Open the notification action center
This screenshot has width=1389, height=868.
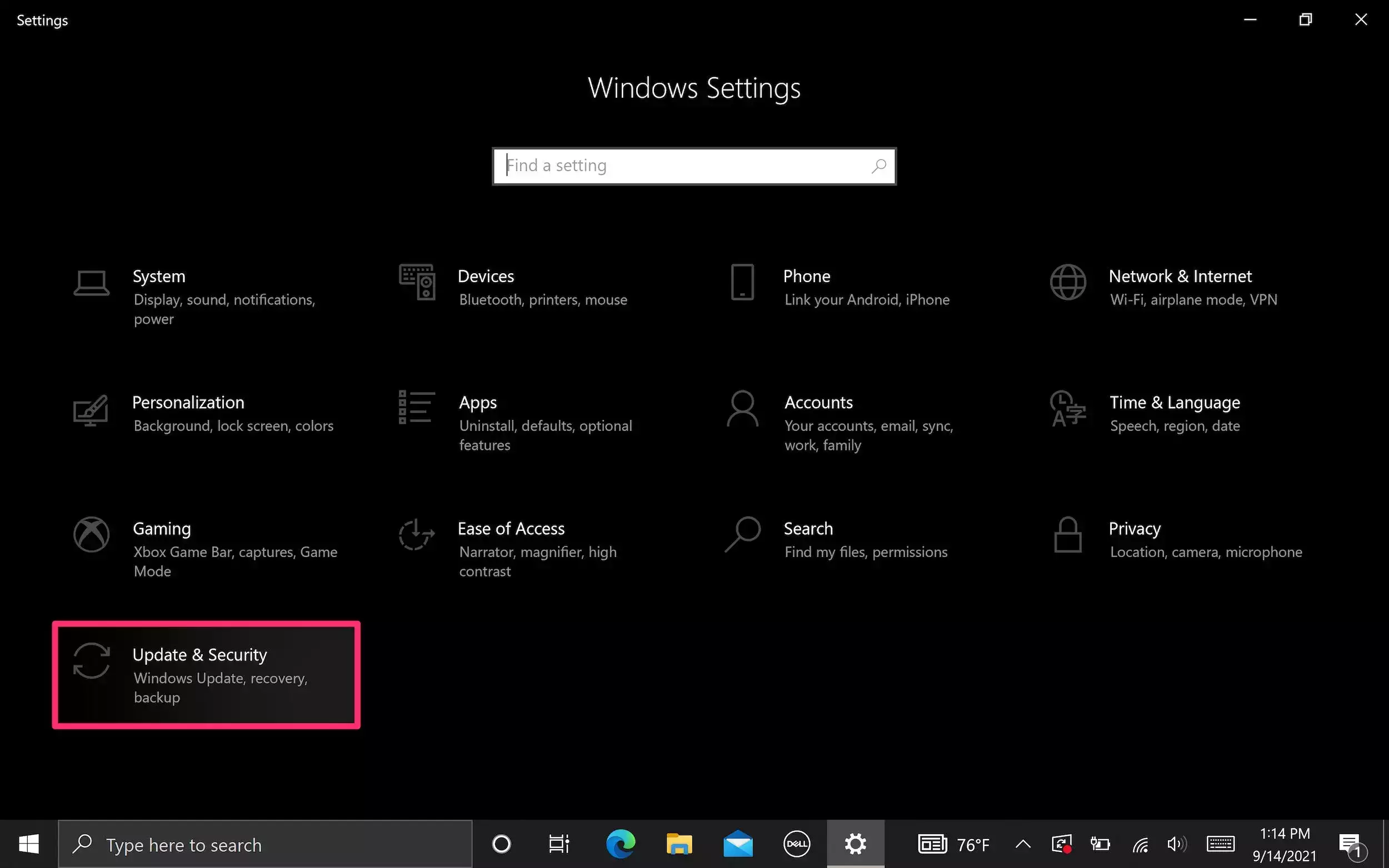[1350, 844]
